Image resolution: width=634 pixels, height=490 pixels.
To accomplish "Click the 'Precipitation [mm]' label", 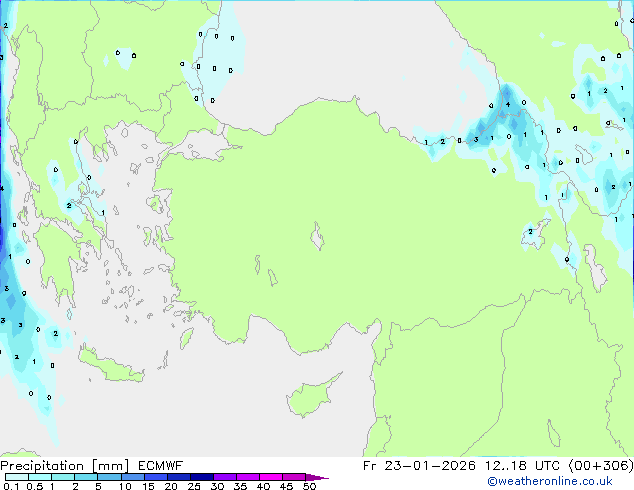I will (x=64, y=466).
